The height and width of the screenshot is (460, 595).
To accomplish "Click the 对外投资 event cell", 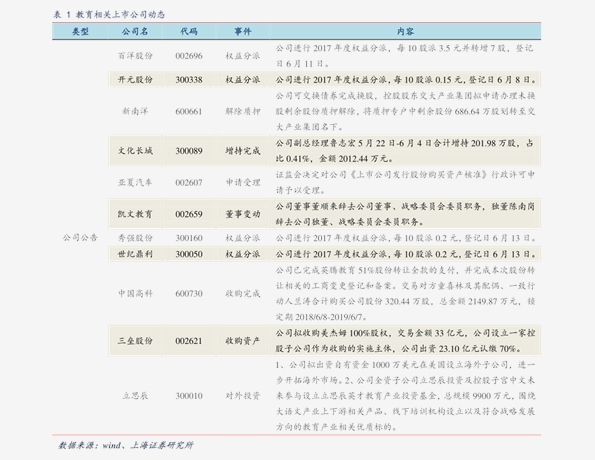I will tap(243, 396).
